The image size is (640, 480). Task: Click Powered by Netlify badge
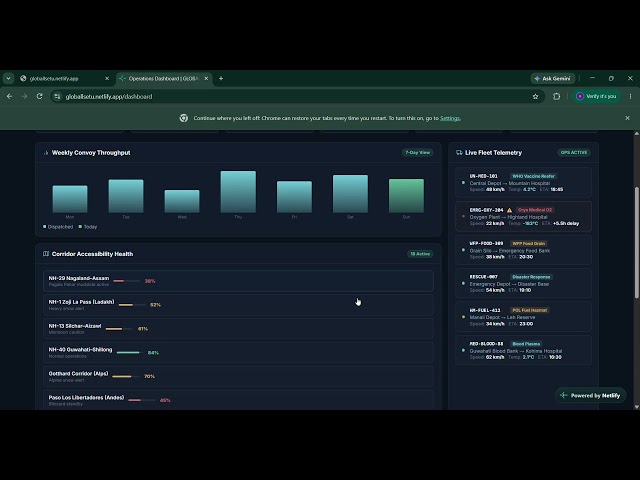coord(590,395)
